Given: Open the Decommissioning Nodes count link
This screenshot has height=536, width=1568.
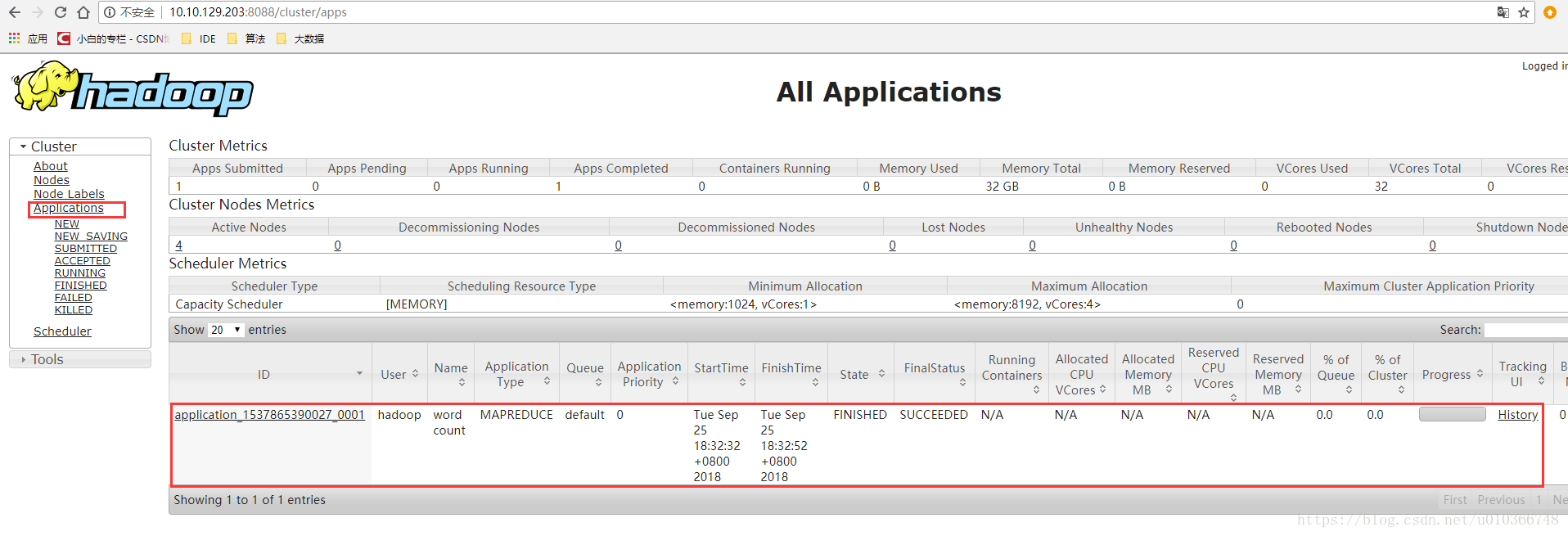Looking at the screenshot, I should (338, 245).
